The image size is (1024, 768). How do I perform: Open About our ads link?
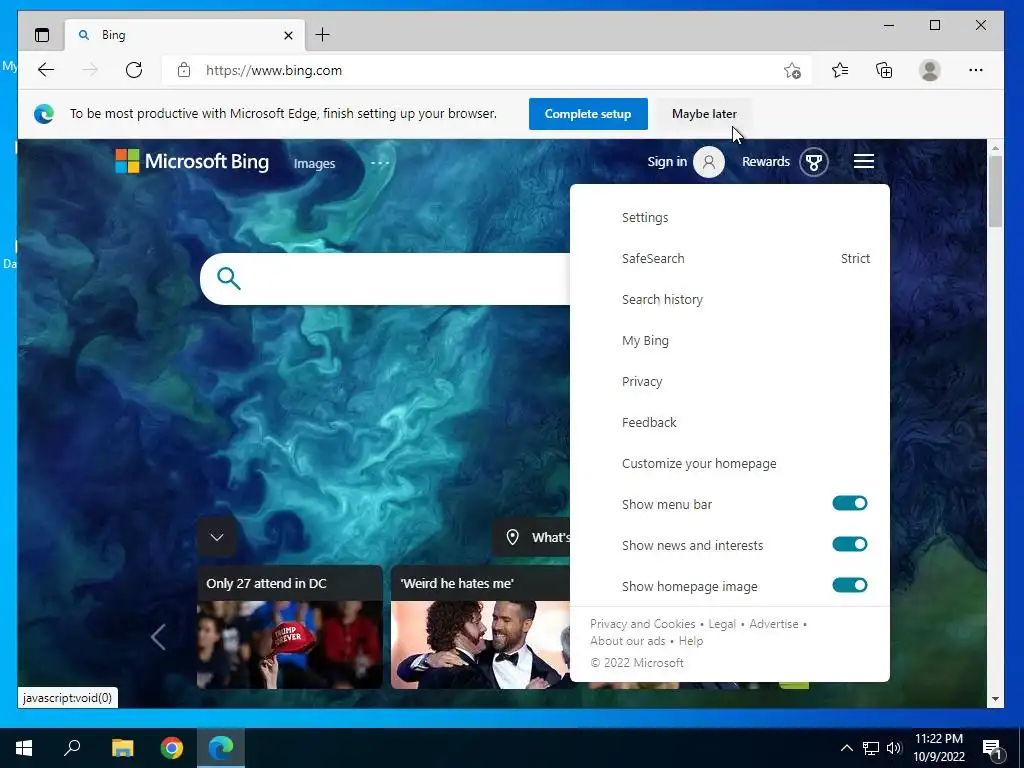tap(628, 641)
